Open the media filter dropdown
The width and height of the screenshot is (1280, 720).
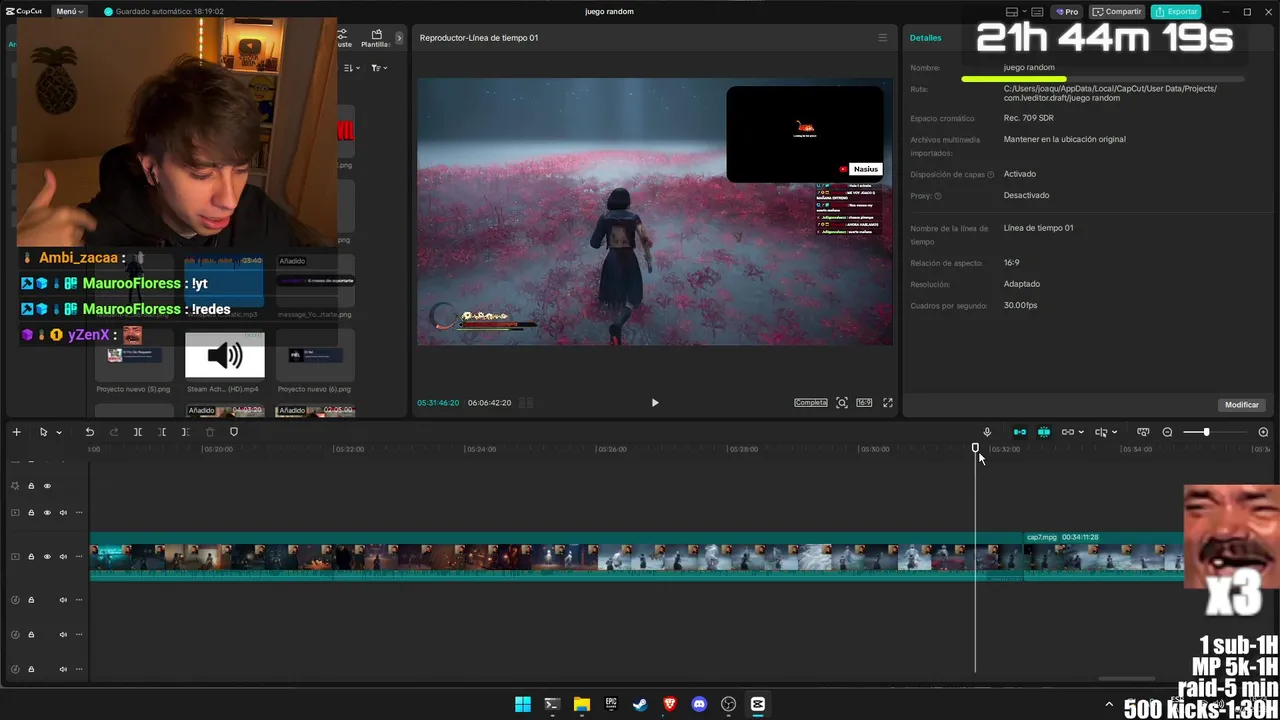(x=379, y=68)
